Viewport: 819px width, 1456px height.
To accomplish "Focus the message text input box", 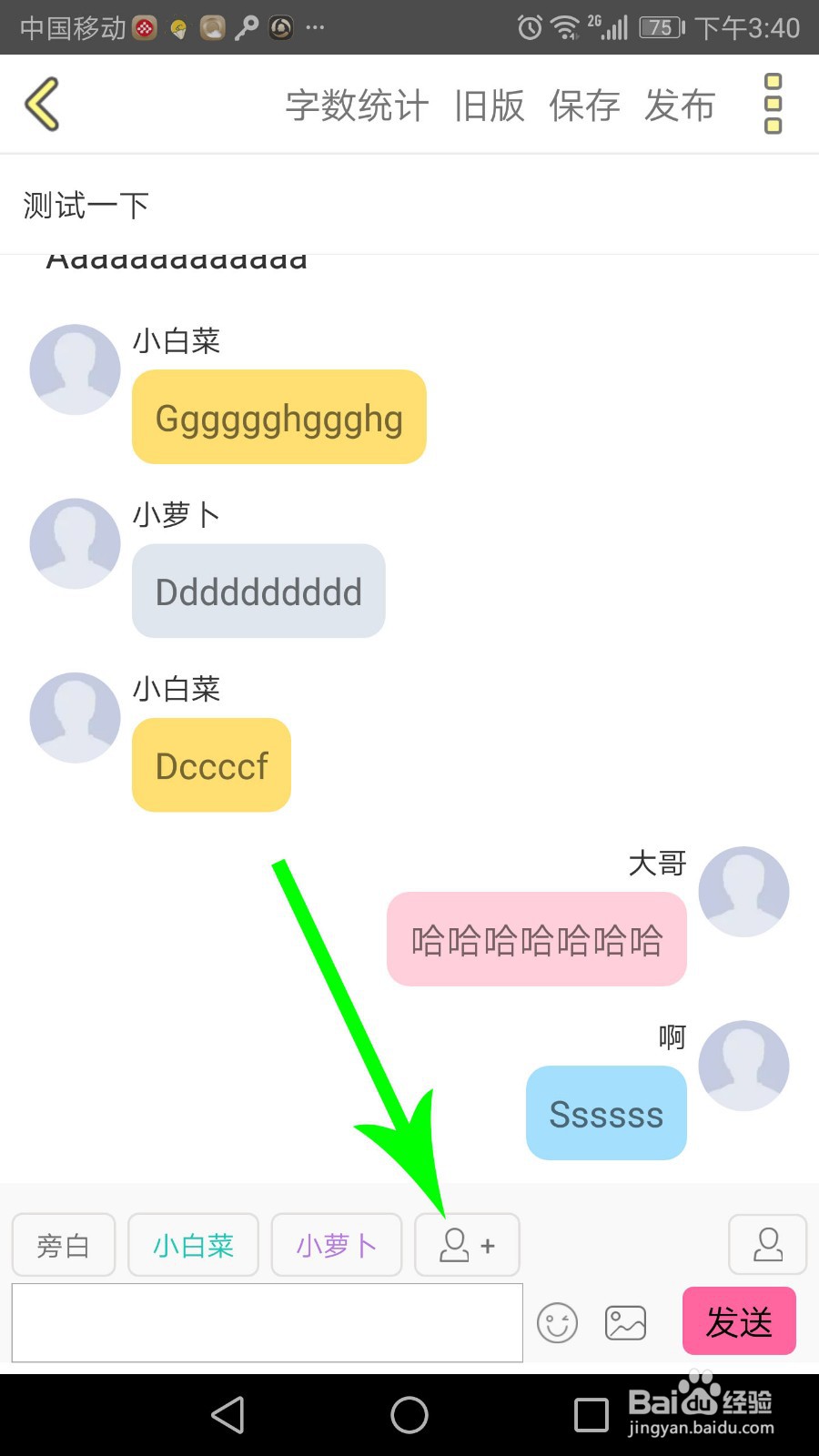I will click(x=268, y=1323).
